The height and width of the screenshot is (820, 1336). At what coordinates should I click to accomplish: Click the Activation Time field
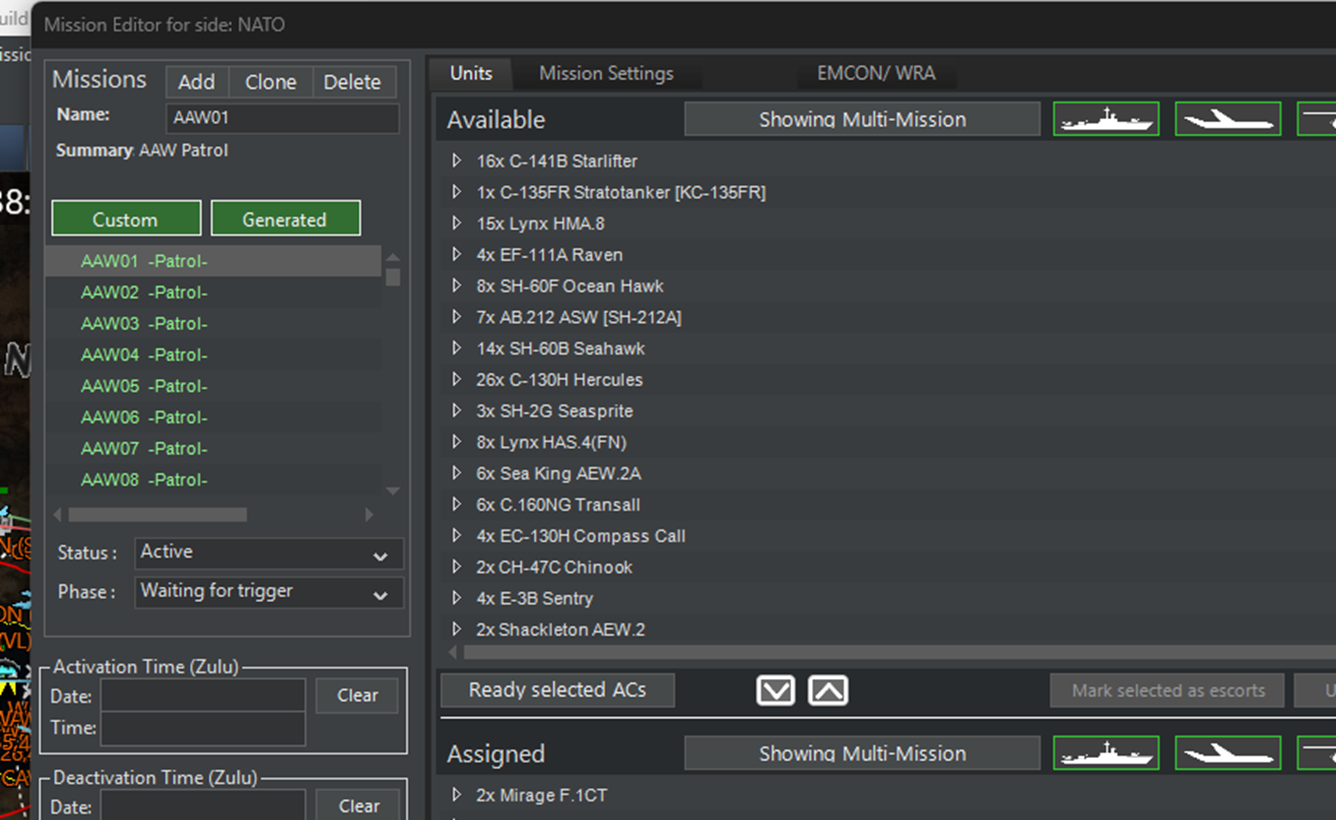pyautogui.click(x=203, y=729)
